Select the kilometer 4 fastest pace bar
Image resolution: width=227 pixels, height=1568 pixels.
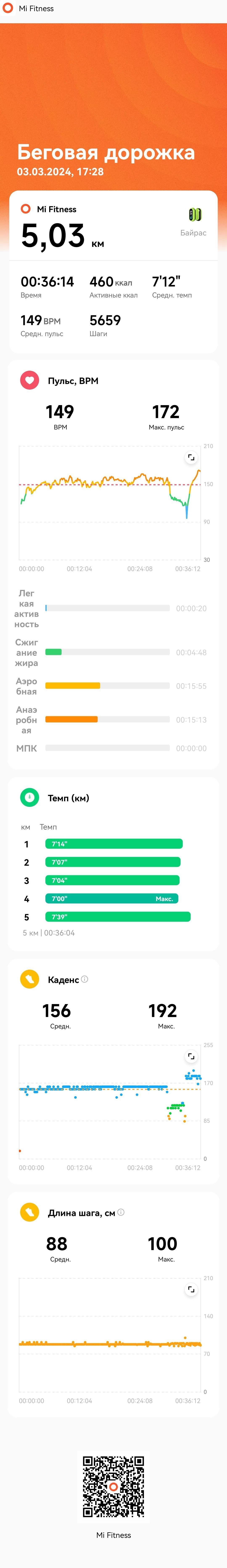pos(112,898)
